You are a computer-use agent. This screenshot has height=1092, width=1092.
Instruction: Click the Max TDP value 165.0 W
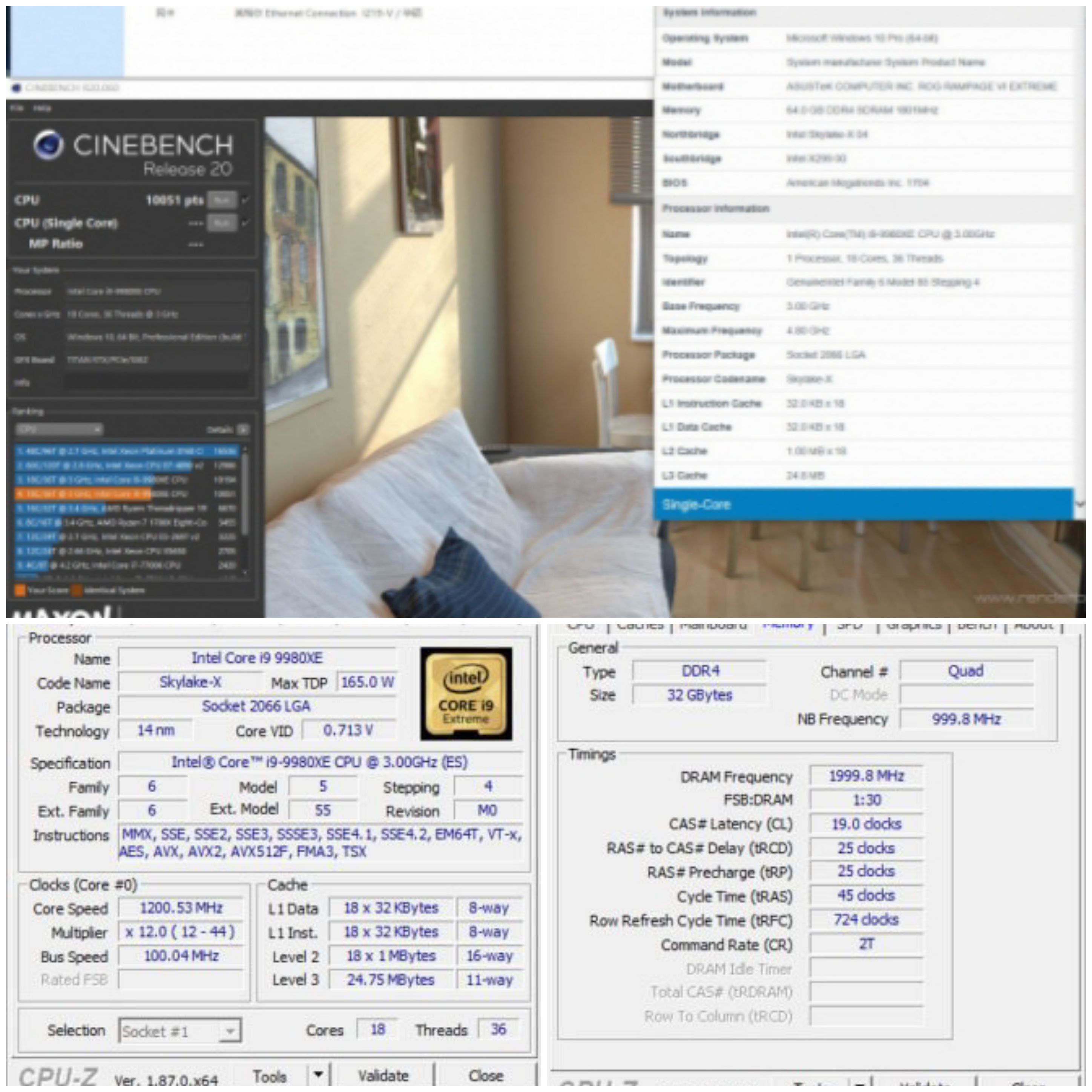click(367, 682)
